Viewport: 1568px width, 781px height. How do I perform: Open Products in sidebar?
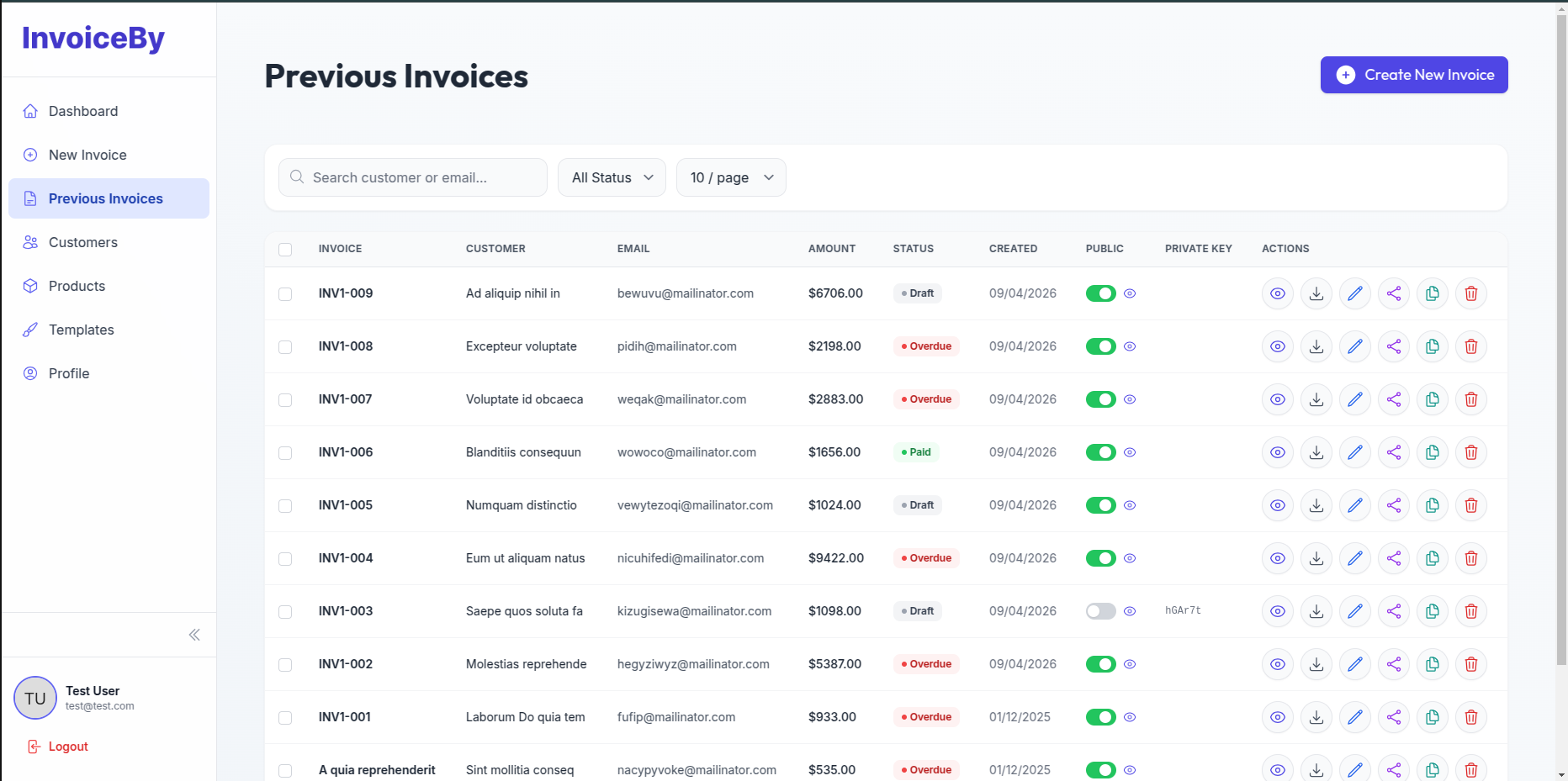[x=109, y=286]
